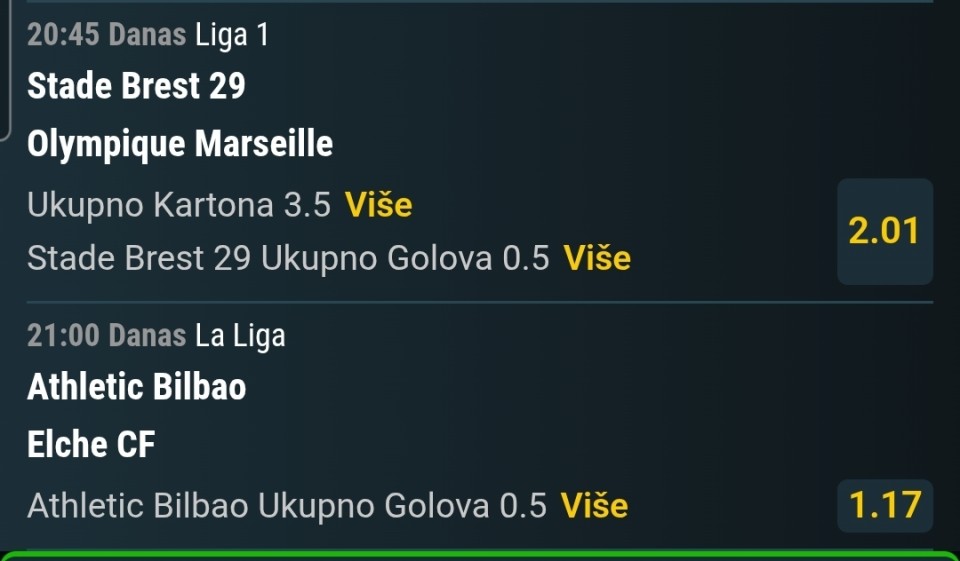Select the Olympique Marseille team name

pyautogui.click(x=180, y=144)
